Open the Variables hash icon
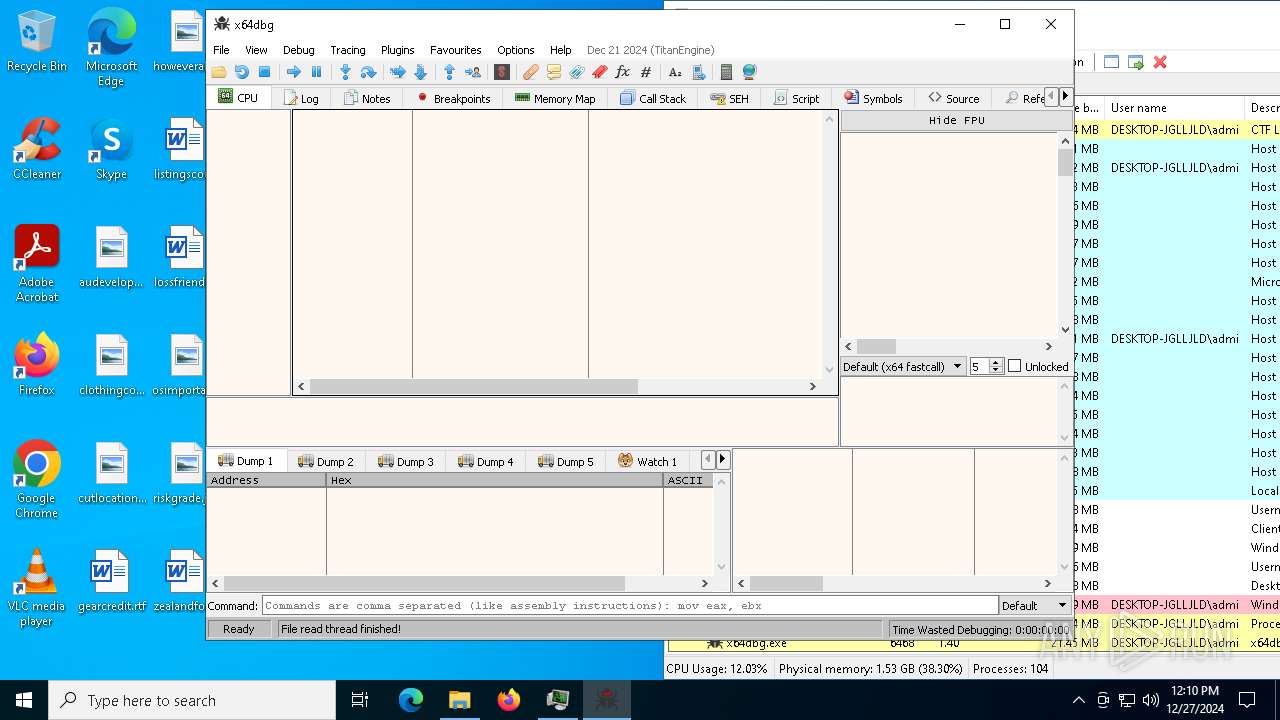Screen dimensions: 1280x720 pyautogui.click(x=646, y=72)
